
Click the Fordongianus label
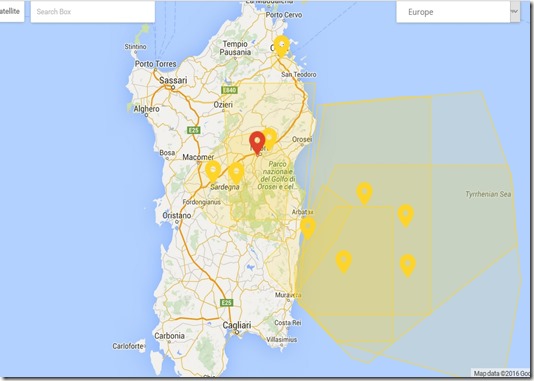[x=202, y=202]
